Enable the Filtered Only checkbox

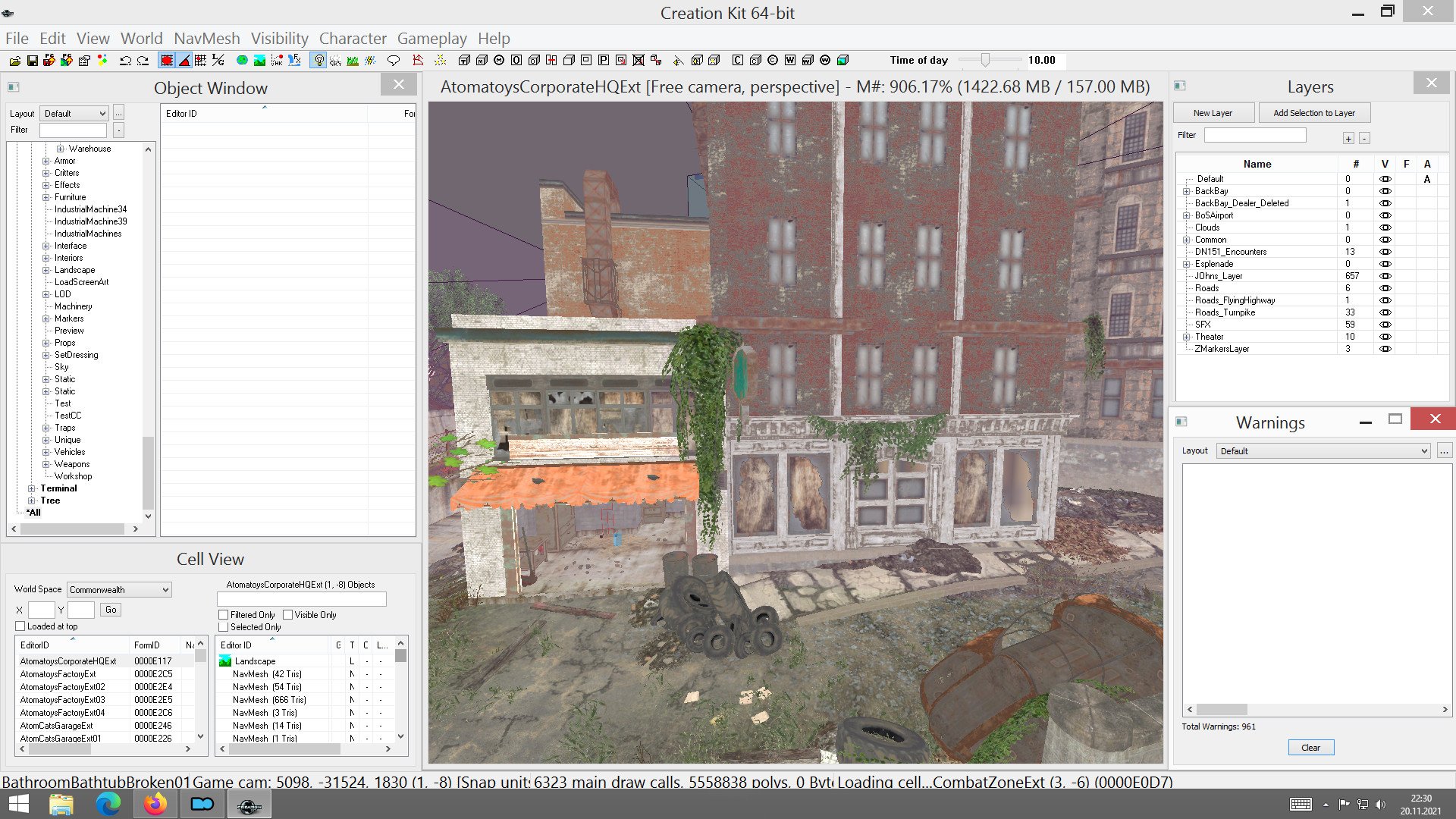click(224, 615)
